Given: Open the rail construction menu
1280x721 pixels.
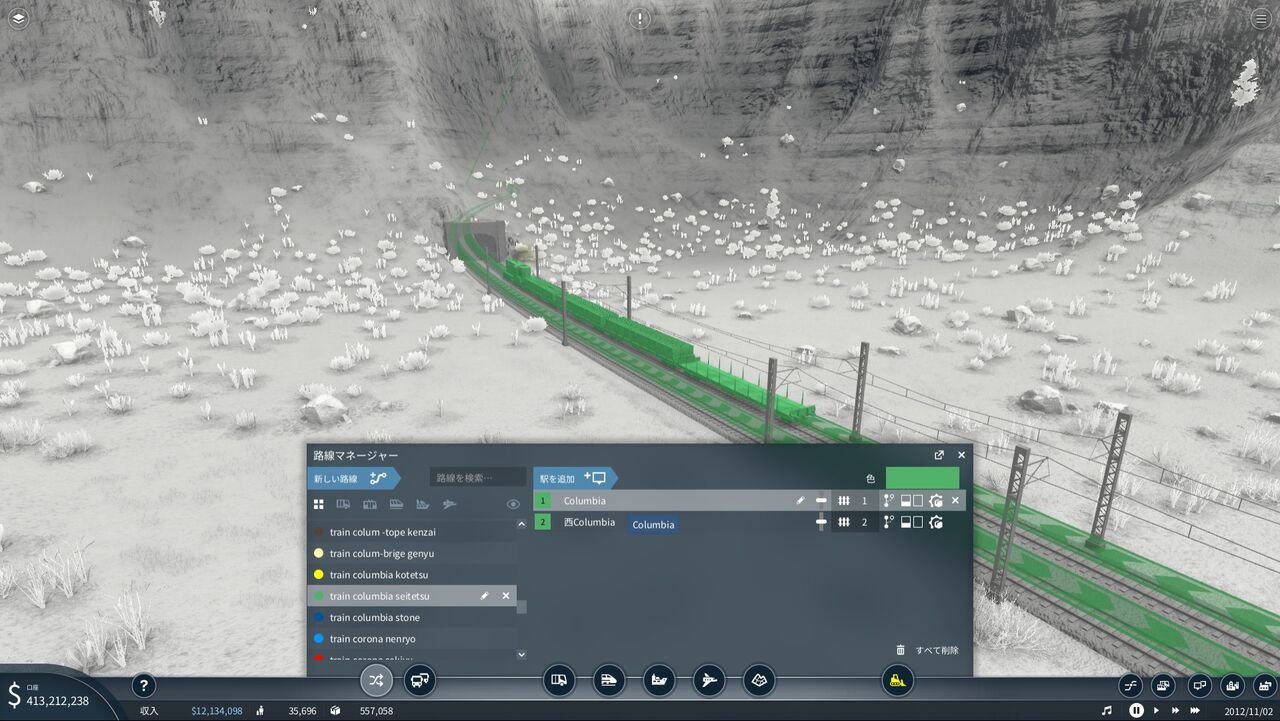Looking at the screenshot, I should [x=609, y=681].
